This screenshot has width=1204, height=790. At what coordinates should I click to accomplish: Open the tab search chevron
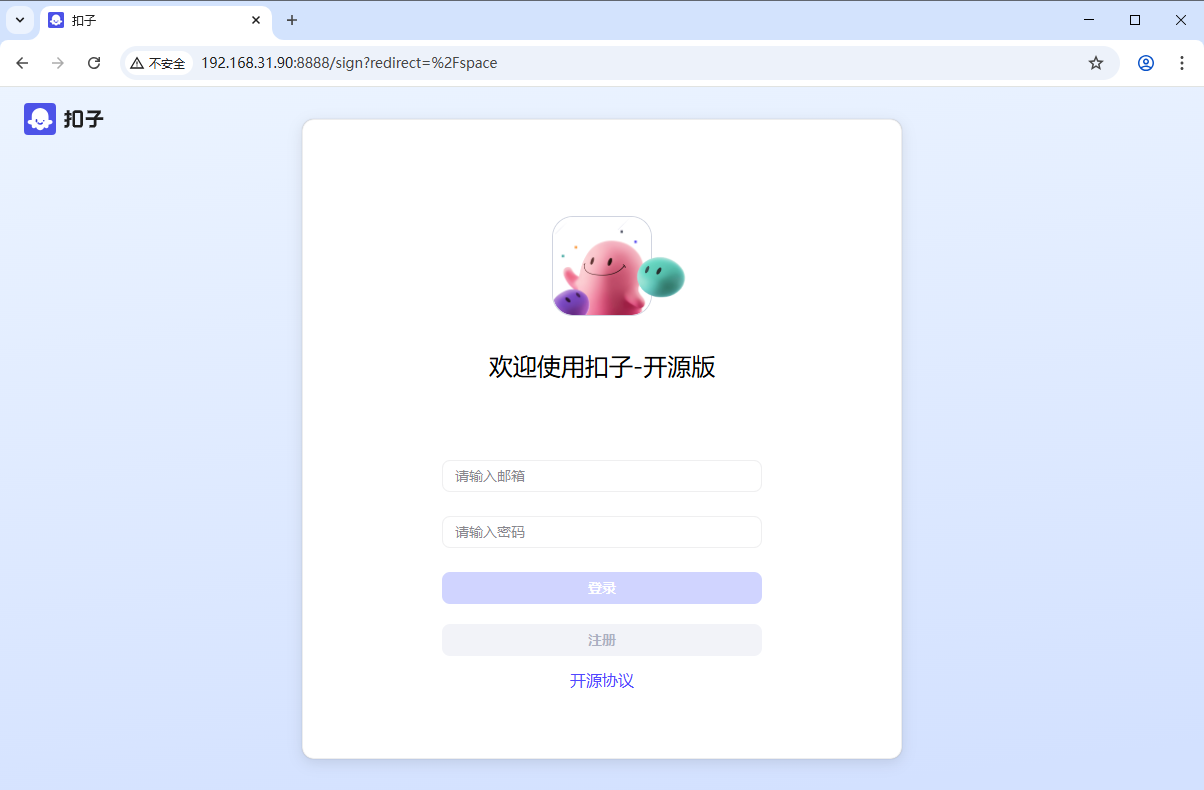pos(19,20)
